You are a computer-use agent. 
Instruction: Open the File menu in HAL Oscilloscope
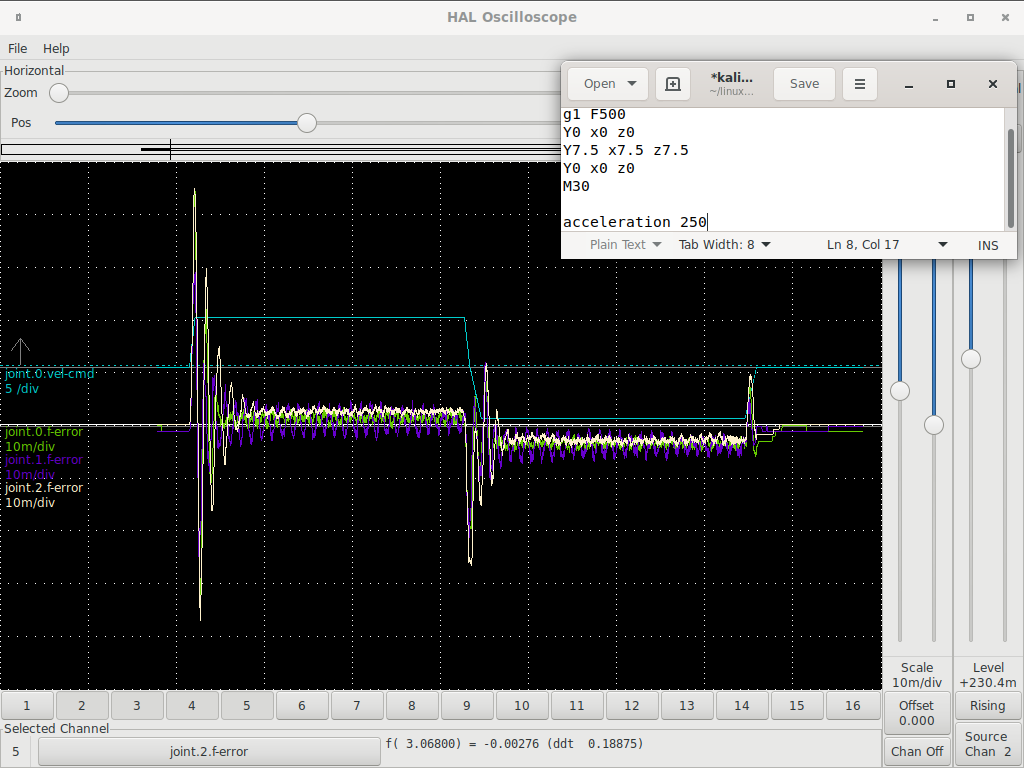click(x=18, y=48)
